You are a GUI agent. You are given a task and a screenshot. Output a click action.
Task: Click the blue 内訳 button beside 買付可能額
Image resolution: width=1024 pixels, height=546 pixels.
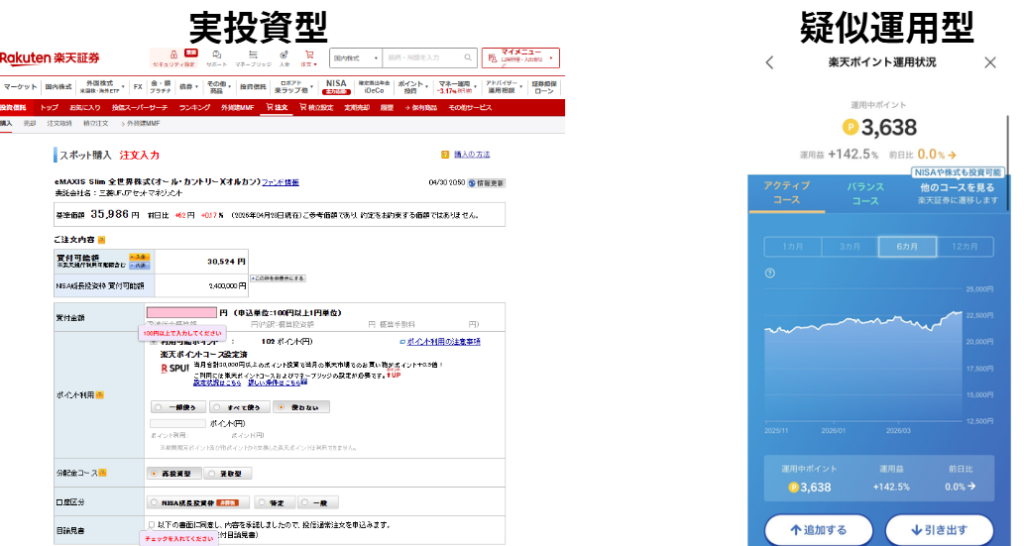click(x=139, y=266)
